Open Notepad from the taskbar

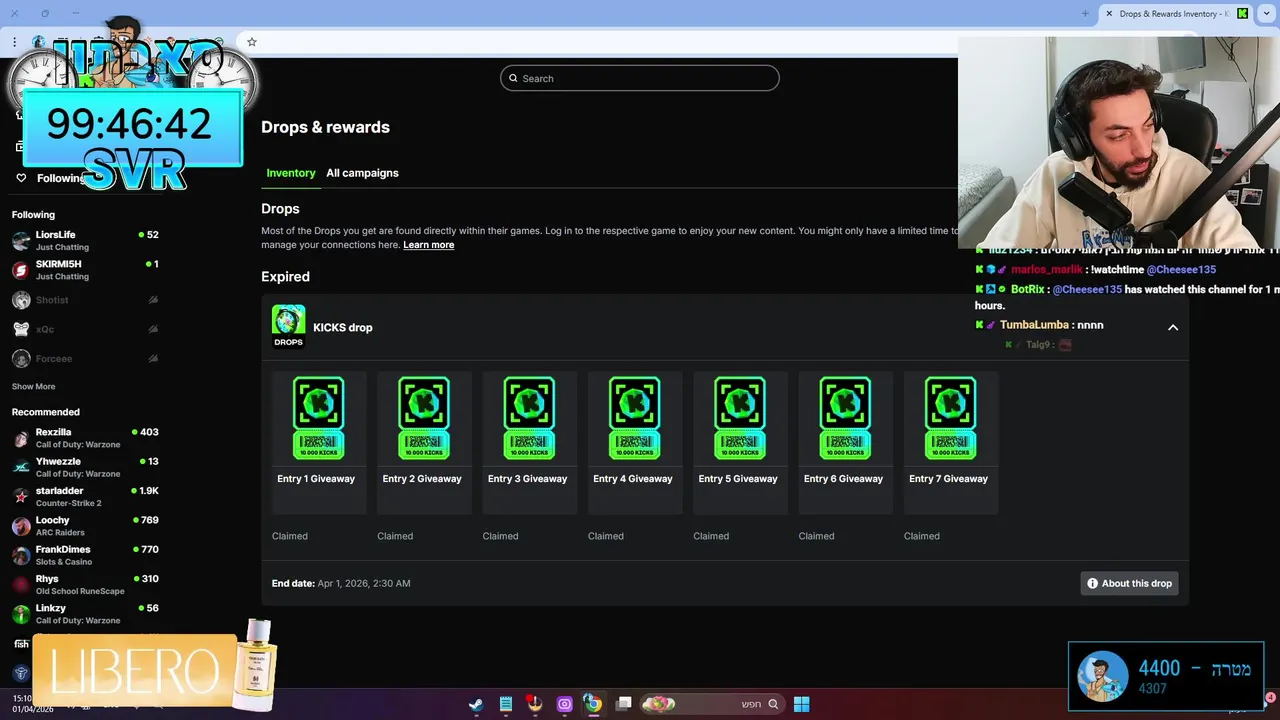pos(506,704)
